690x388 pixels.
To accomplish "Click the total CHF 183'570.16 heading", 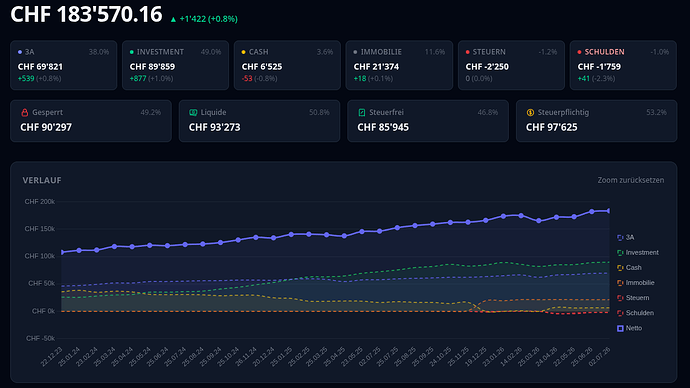I will point(86,15).
